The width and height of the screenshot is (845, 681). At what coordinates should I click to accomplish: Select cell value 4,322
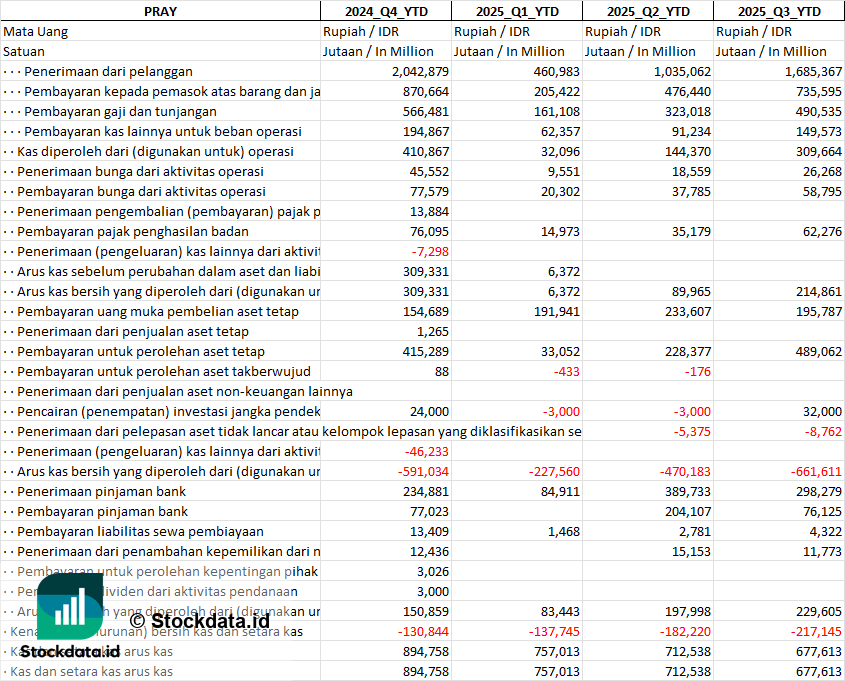coord(826,531)
